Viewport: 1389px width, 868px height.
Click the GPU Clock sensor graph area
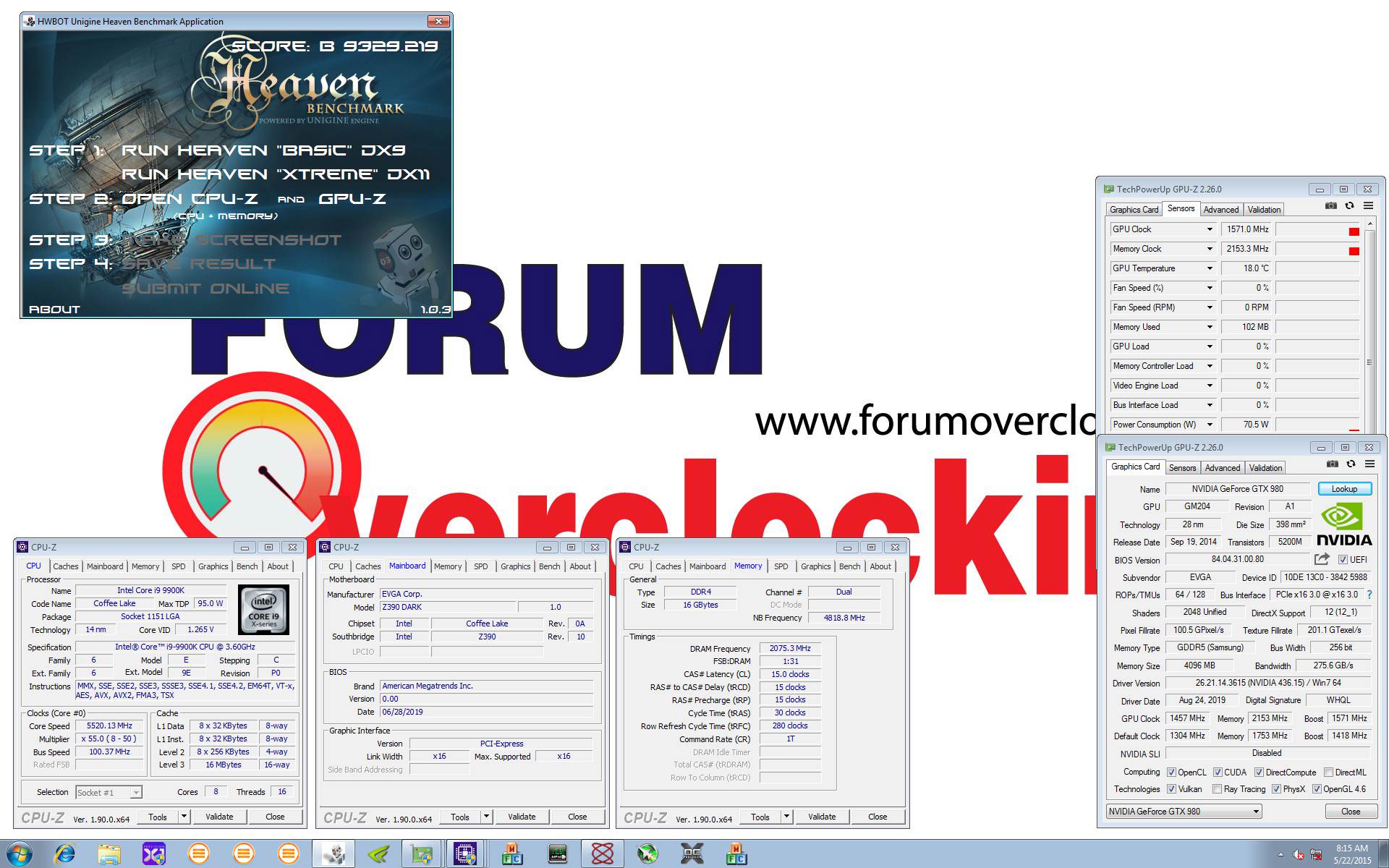(x=1317, y=229)
